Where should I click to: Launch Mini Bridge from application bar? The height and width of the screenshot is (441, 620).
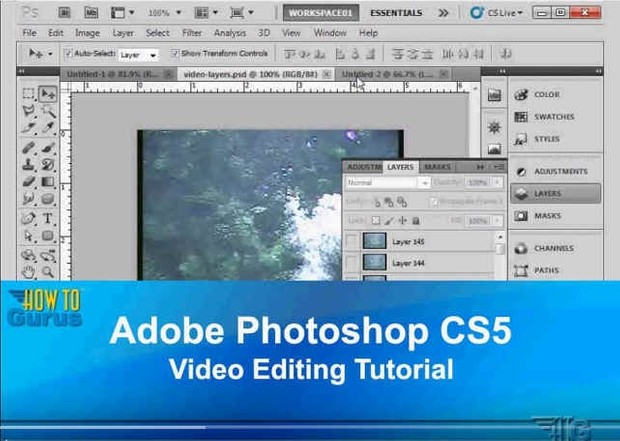point(91,13)
